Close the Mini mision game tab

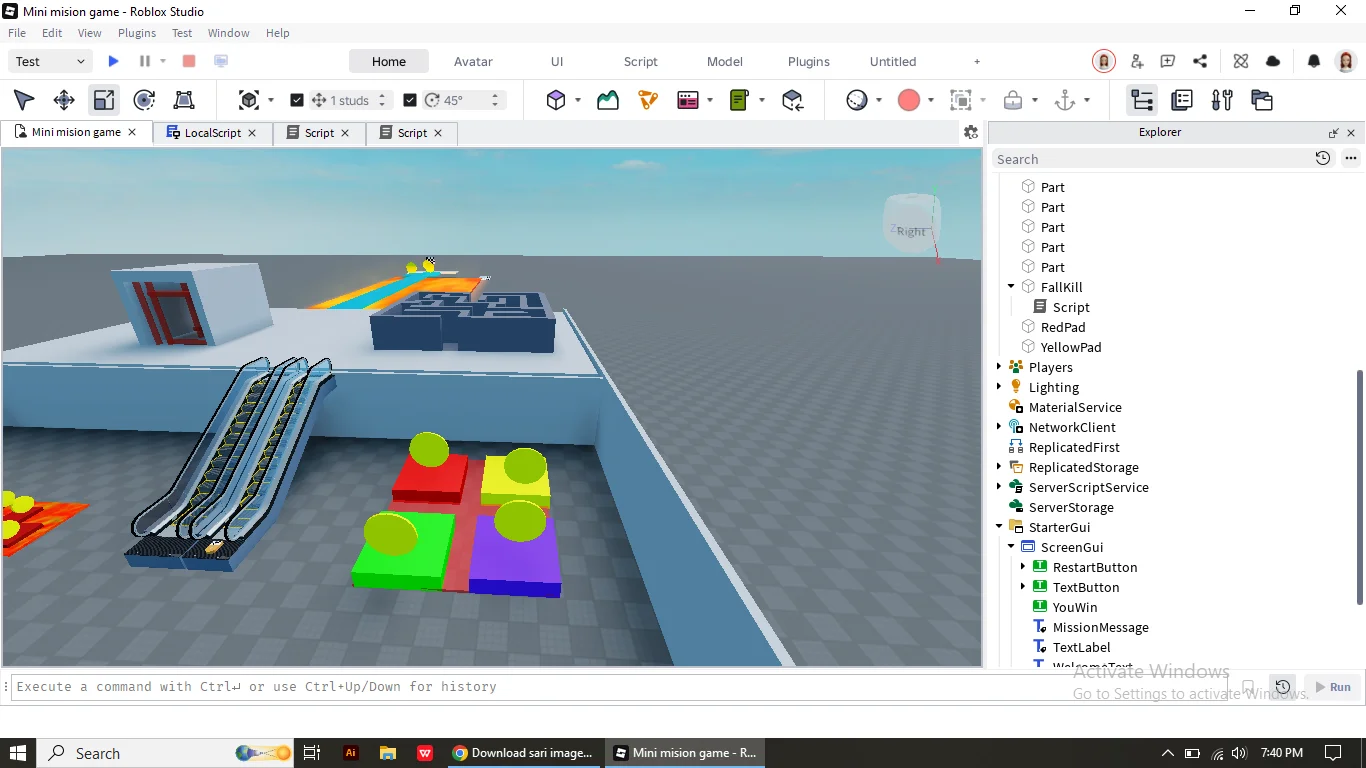point(132,132)
